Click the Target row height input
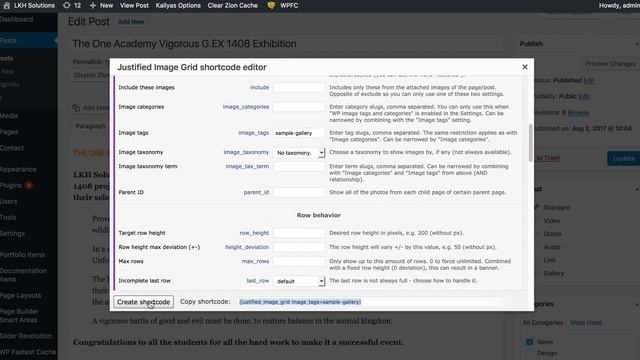Viewport: 640px width, 360px height. (299, 233)
